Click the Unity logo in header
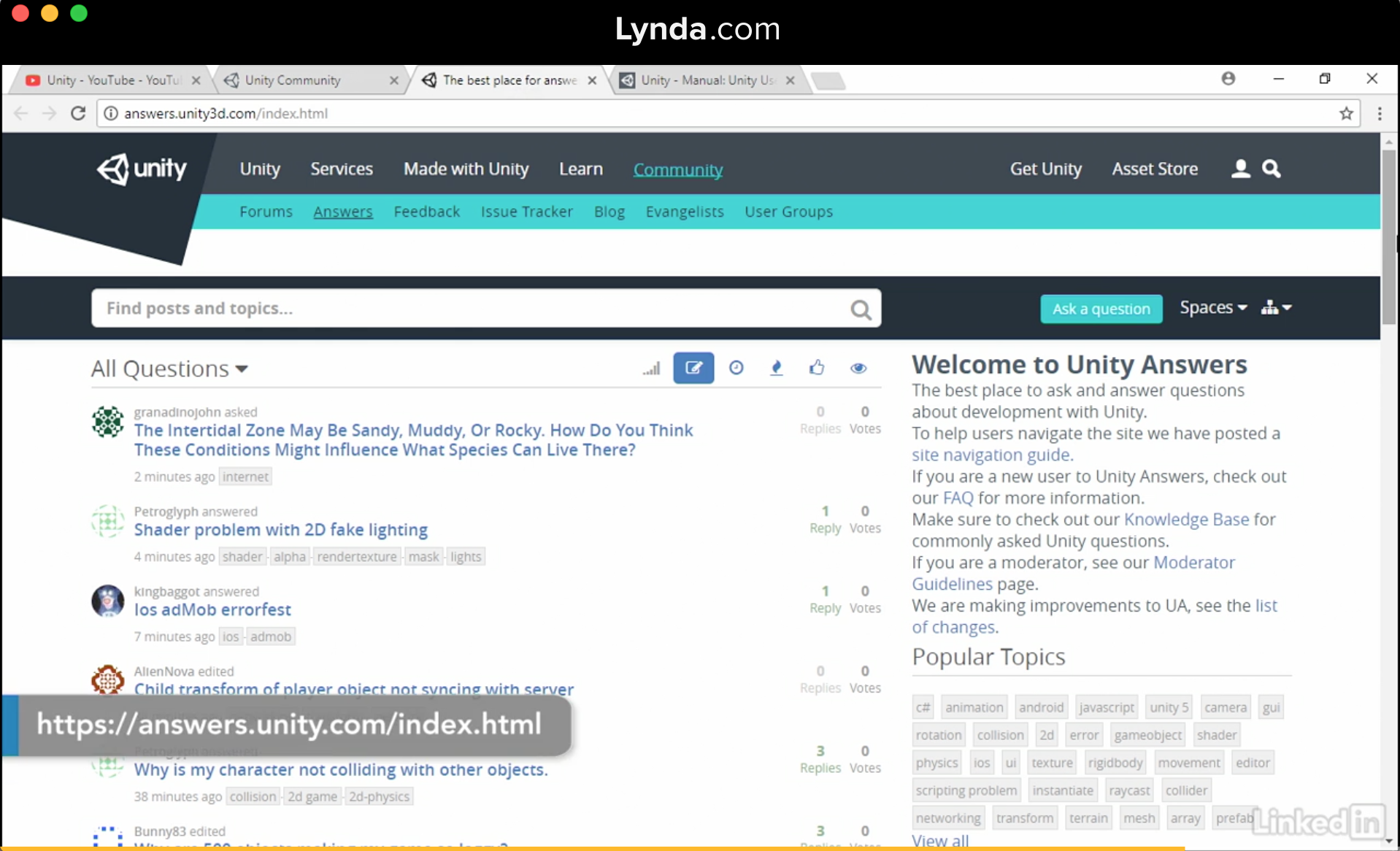Image resolution: width=1400 pixels, height=851 pixels. point(142,169)
